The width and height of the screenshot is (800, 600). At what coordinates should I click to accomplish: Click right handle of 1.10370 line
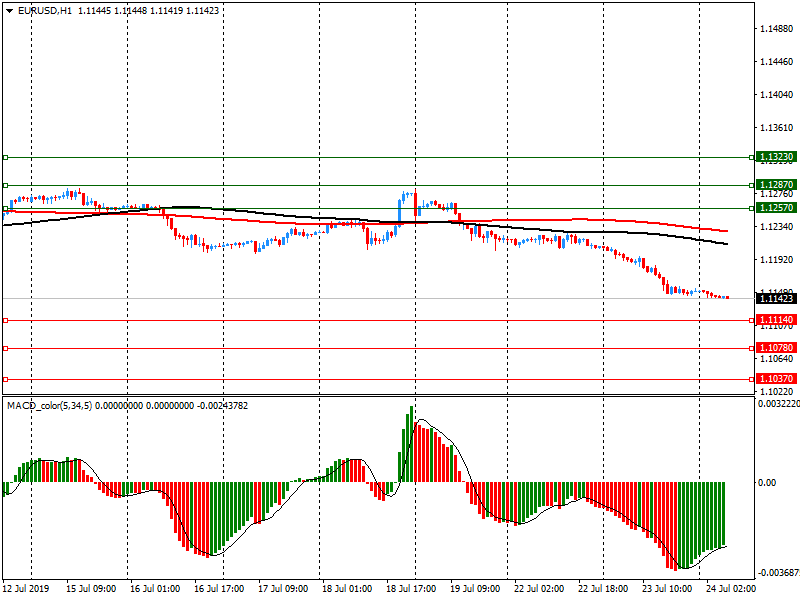(x=752, y=380)
